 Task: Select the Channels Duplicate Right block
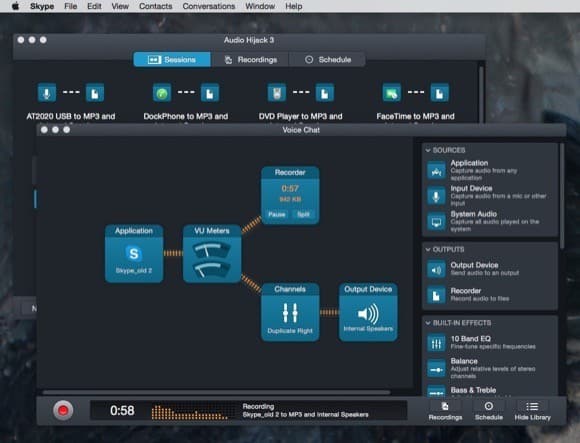(290, 312)
